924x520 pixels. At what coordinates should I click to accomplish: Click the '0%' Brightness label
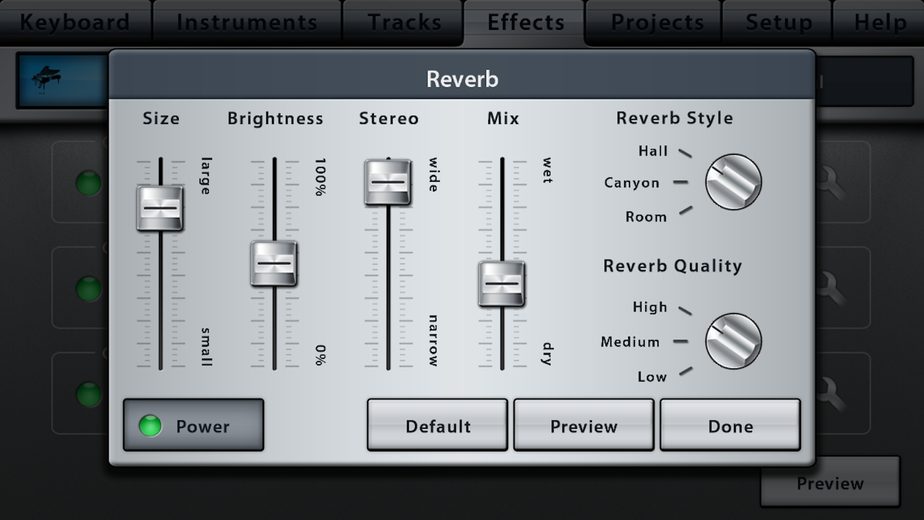pyautogui.click(x=320, y=355)
